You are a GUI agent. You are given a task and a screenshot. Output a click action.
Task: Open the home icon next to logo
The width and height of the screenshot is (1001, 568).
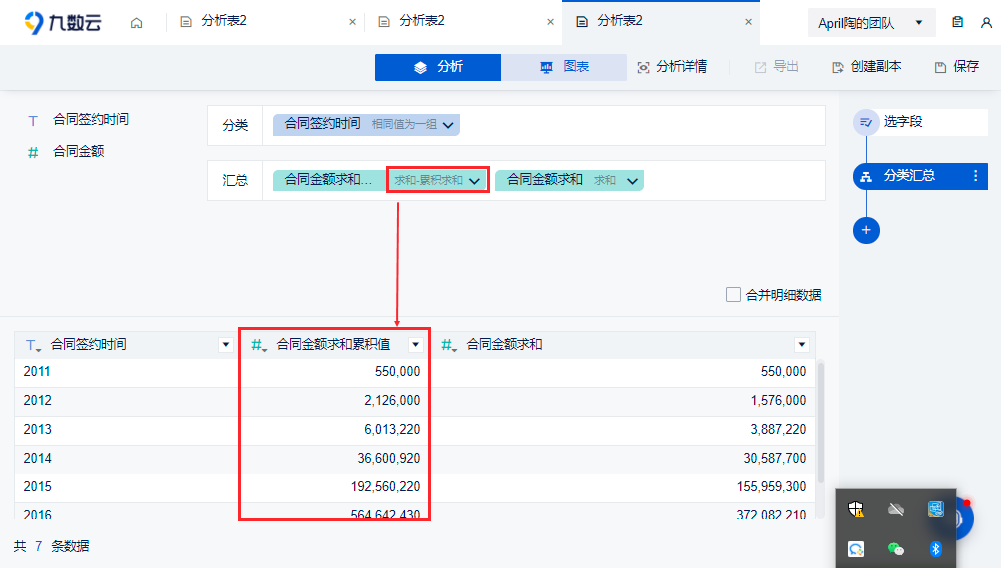[137, 23]
